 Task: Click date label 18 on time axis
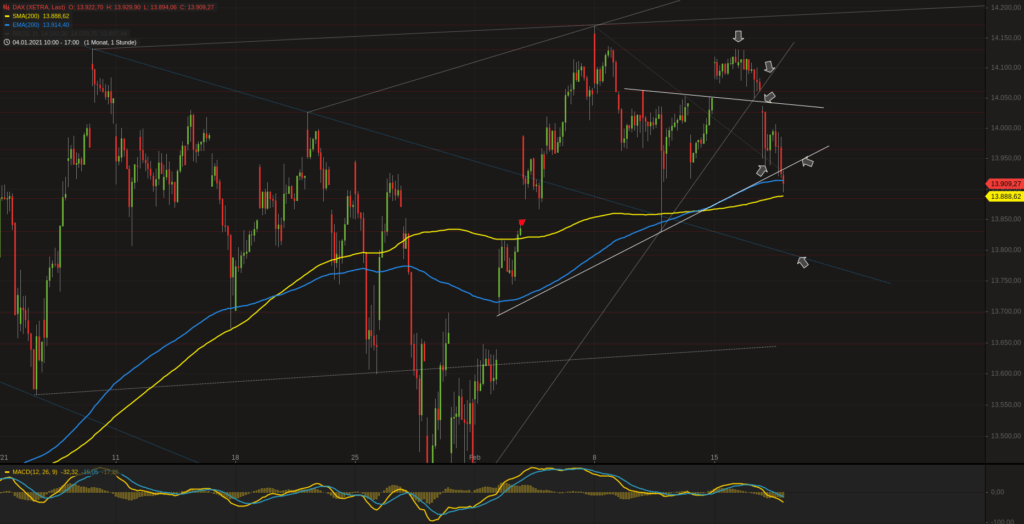coord(235,458)
